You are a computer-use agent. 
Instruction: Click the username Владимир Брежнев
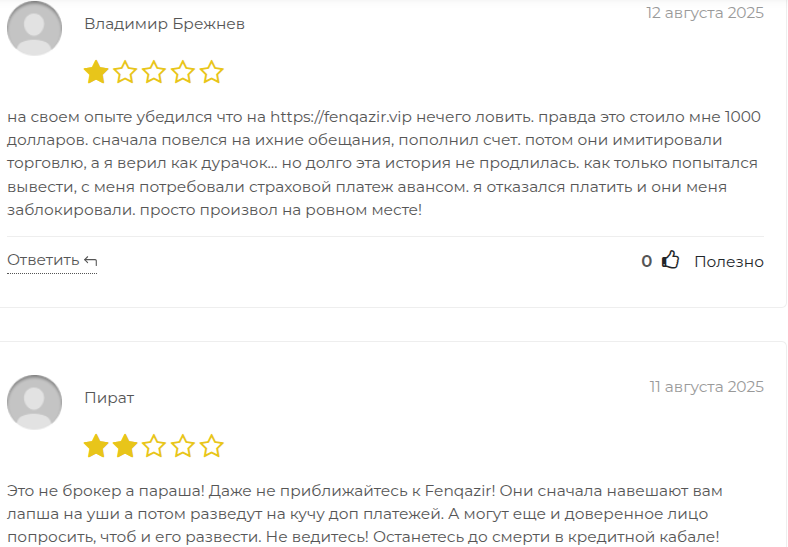tap(164, 24)
